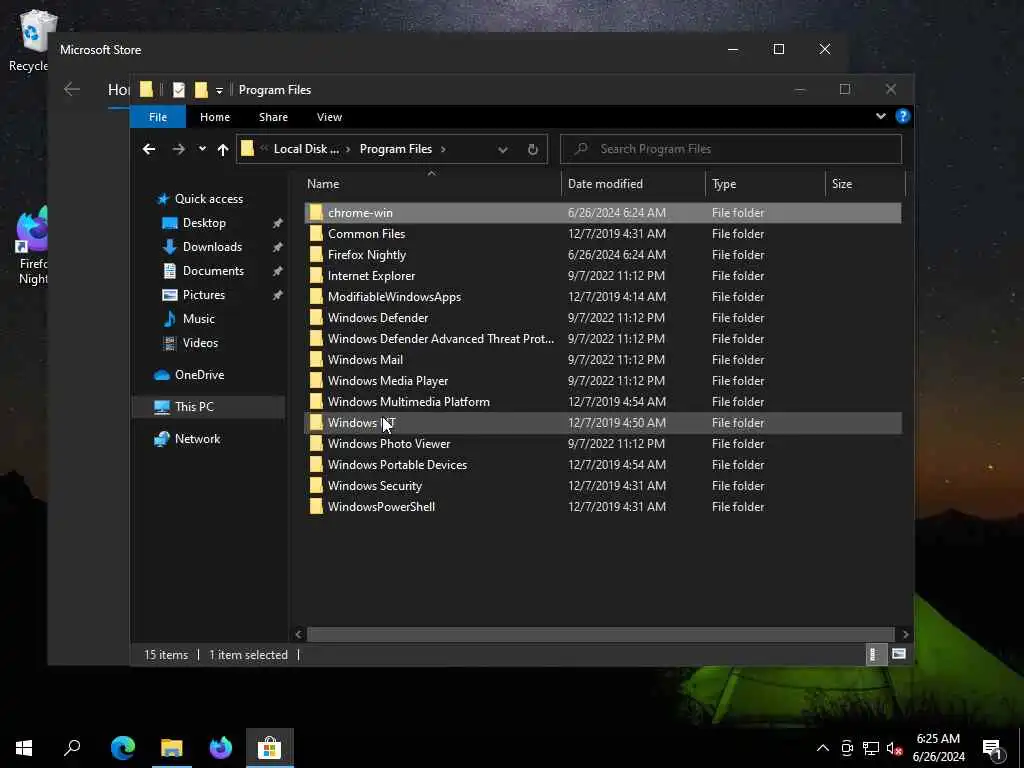This screenshot has height=768, width=1024.
Task: Select the Windows Mail folder icon
Action: point(316,360)
